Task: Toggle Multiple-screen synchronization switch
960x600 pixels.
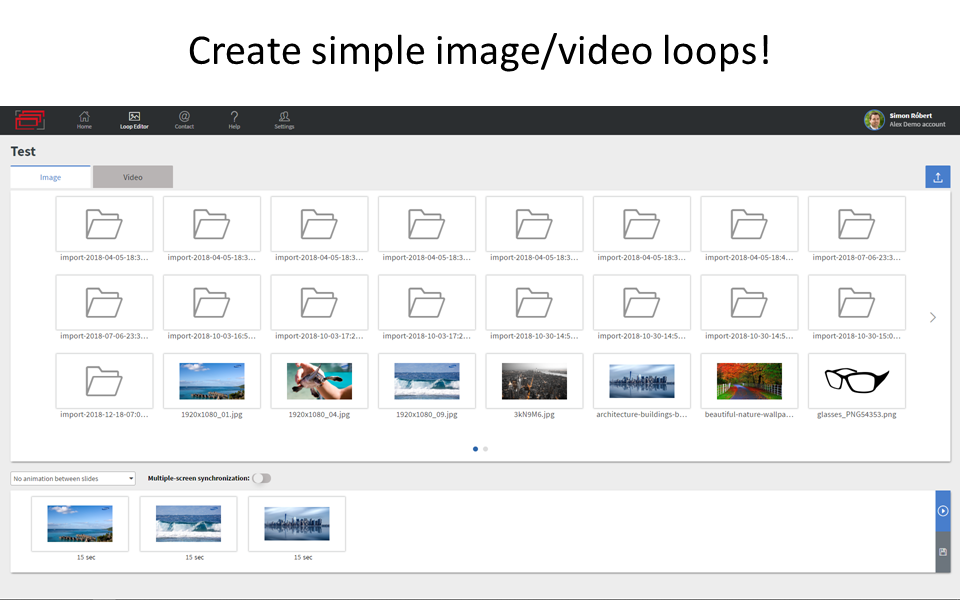Action: [x=261, y=478]
